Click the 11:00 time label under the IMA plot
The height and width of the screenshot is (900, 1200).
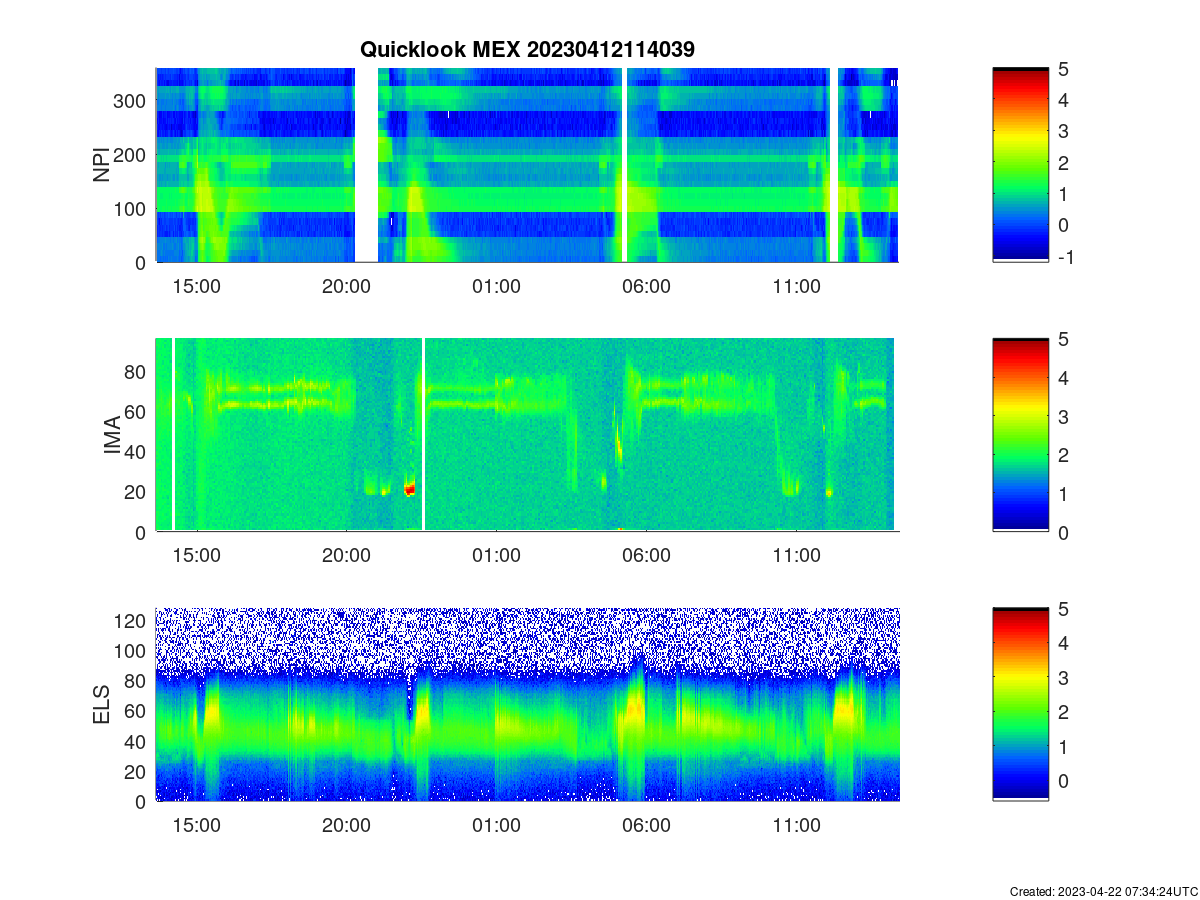coord(797,556)
